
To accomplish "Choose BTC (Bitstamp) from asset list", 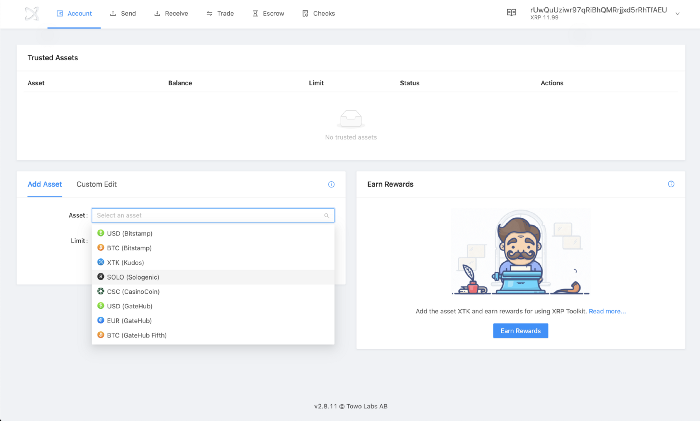I will pos(129,247).
